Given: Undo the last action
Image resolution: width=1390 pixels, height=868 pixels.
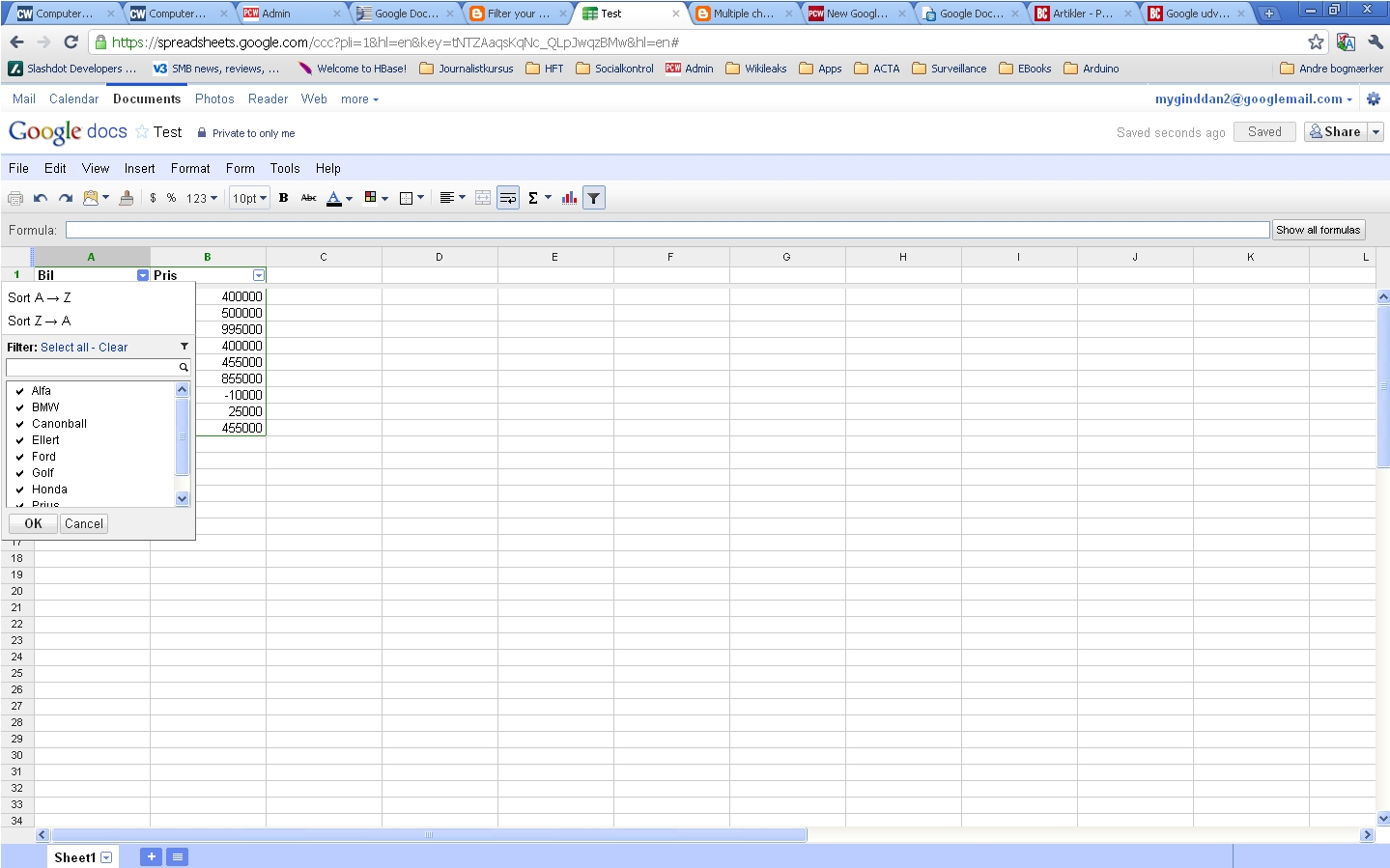Looking at the screenshot, I should [x=41, y=198].
